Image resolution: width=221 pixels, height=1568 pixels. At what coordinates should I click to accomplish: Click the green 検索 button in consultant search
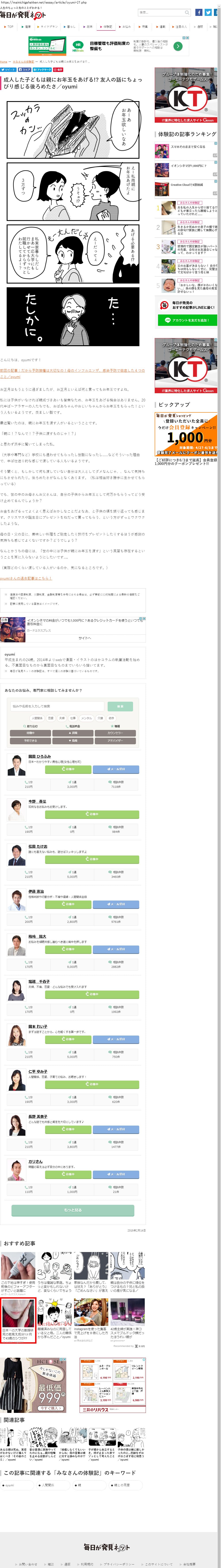(120, 706)
